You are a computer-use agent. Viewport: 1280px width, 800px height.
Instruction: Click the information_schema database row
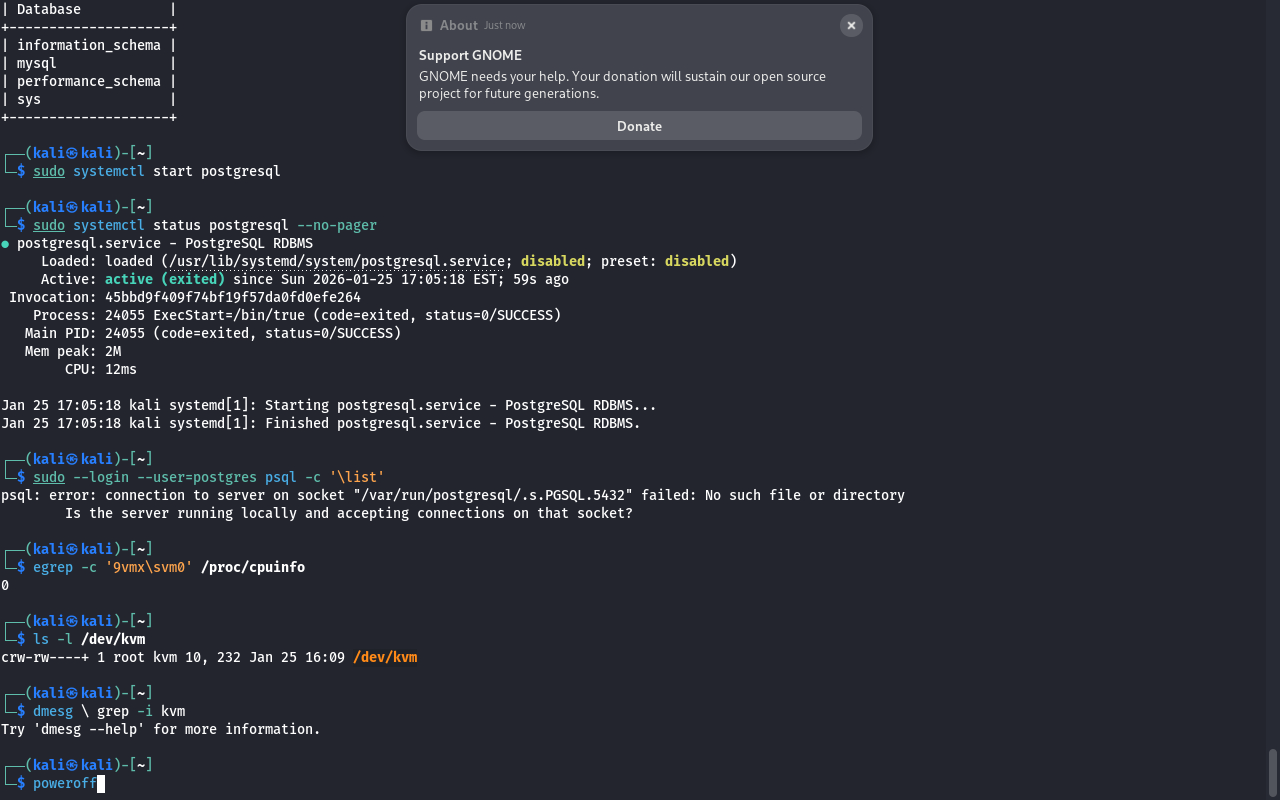88,45
